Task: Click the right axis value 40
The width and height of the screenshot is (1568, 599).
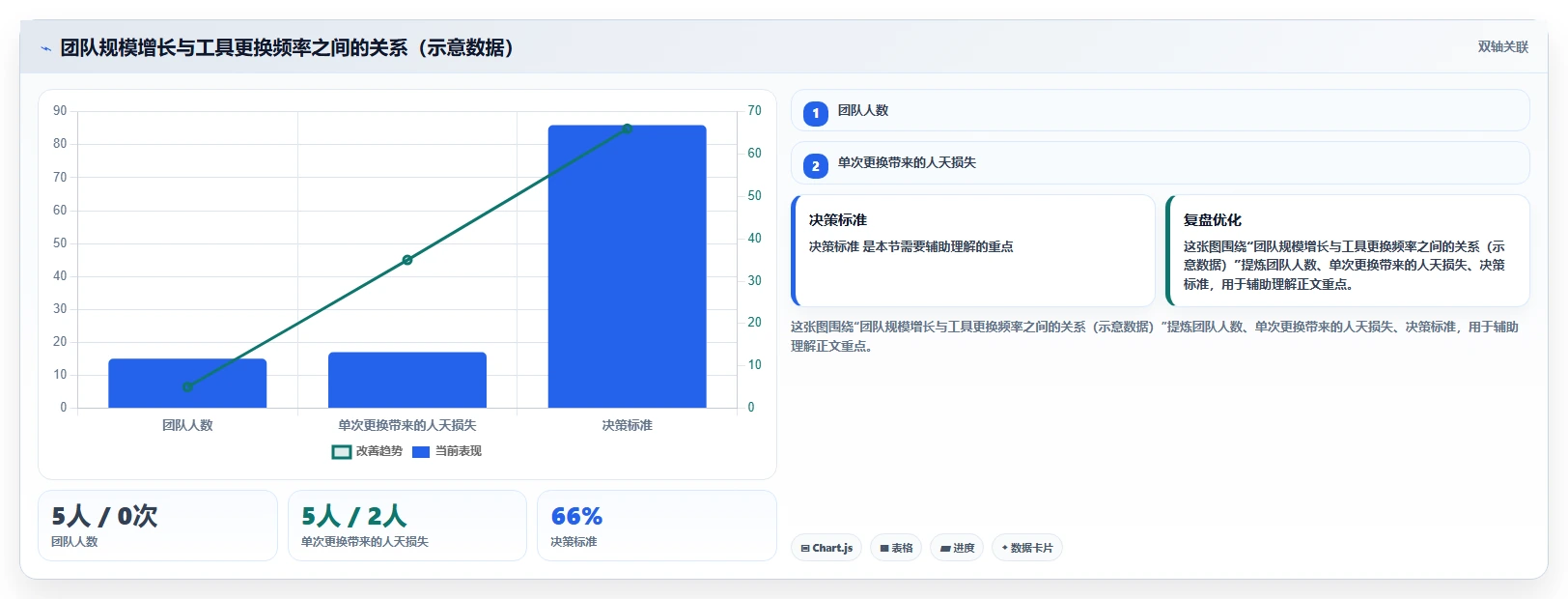Action: [755, 239]
